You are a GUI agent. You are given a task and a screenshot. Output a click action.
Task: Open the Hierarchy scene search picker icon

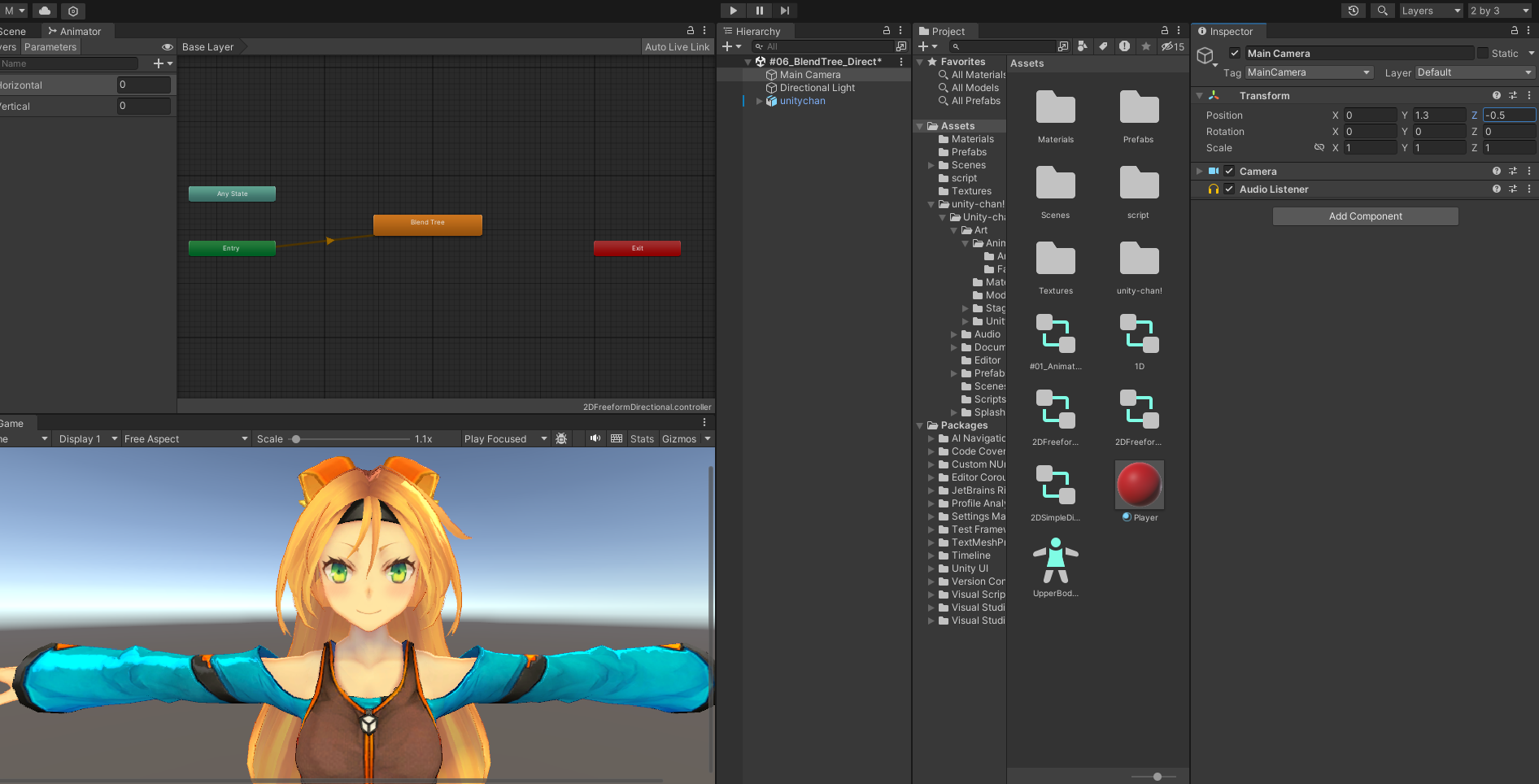pyautogui.click(x=901, y=46)
